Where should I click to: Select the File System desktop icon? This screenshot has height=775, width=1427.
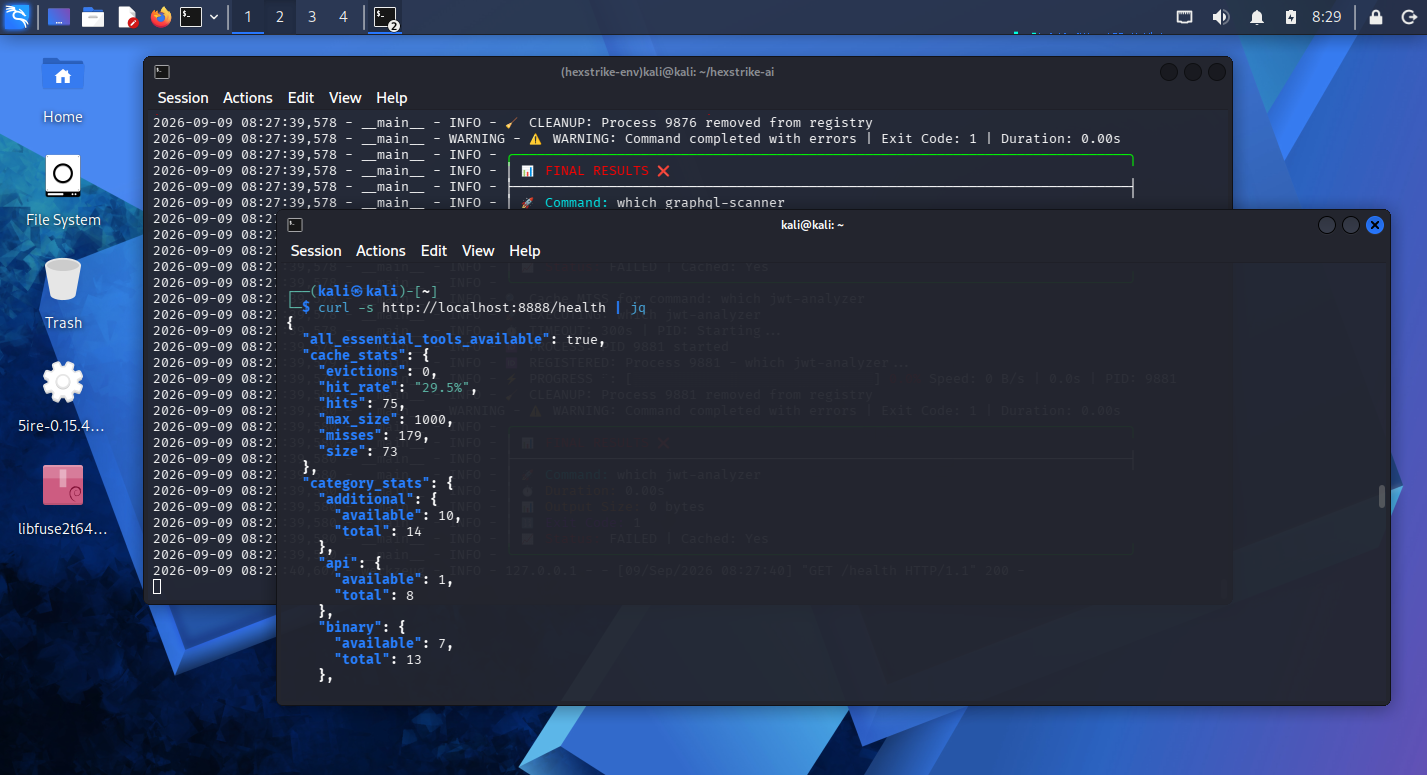[63, 190]
